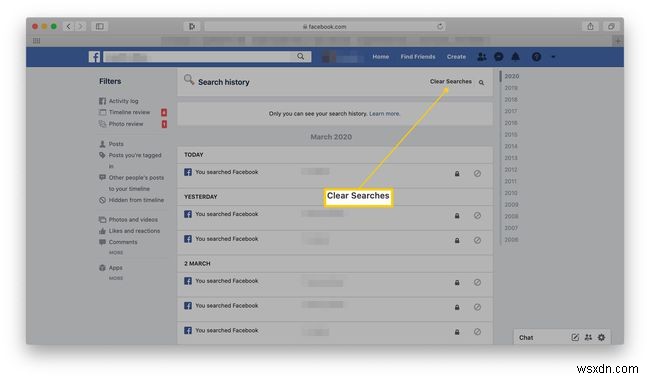650x379 pixels.
Task: Expand MORE under Apps
Action: click(116, 278)
